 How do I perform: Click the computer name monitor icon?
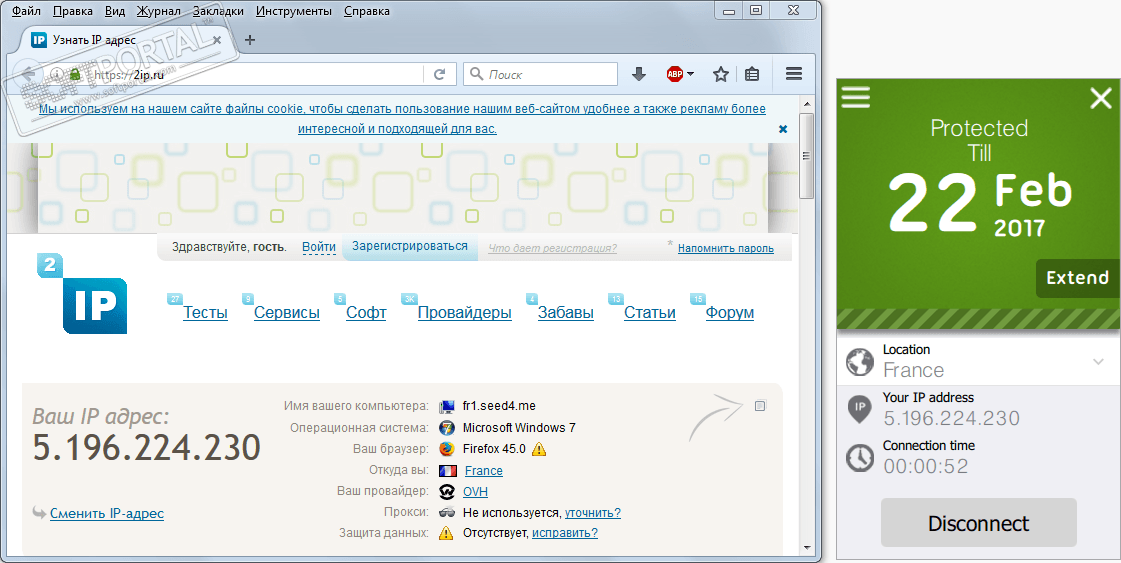point(448,407)
